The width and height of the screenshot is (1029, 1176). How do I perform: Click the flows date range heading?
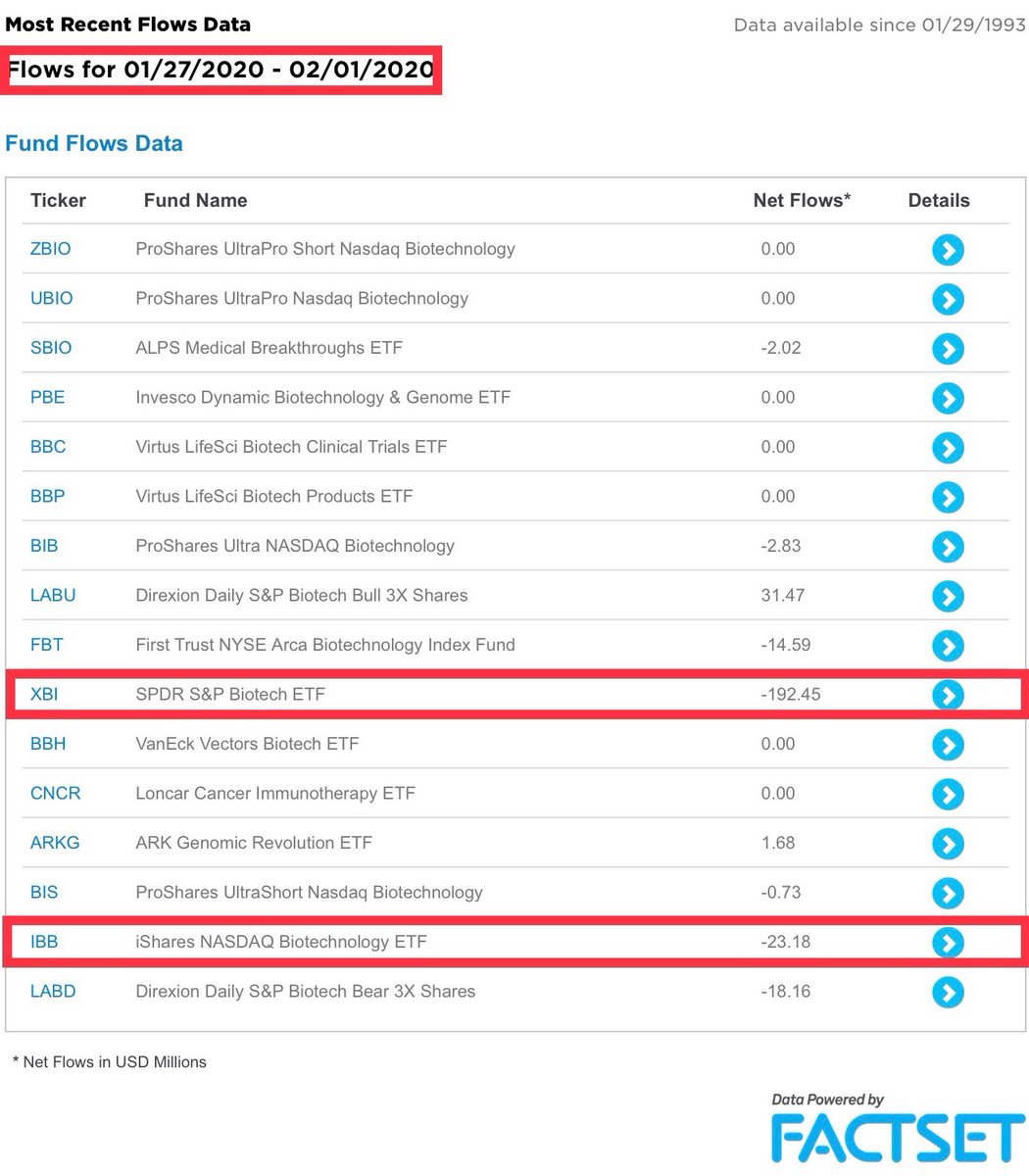(221, 70)
